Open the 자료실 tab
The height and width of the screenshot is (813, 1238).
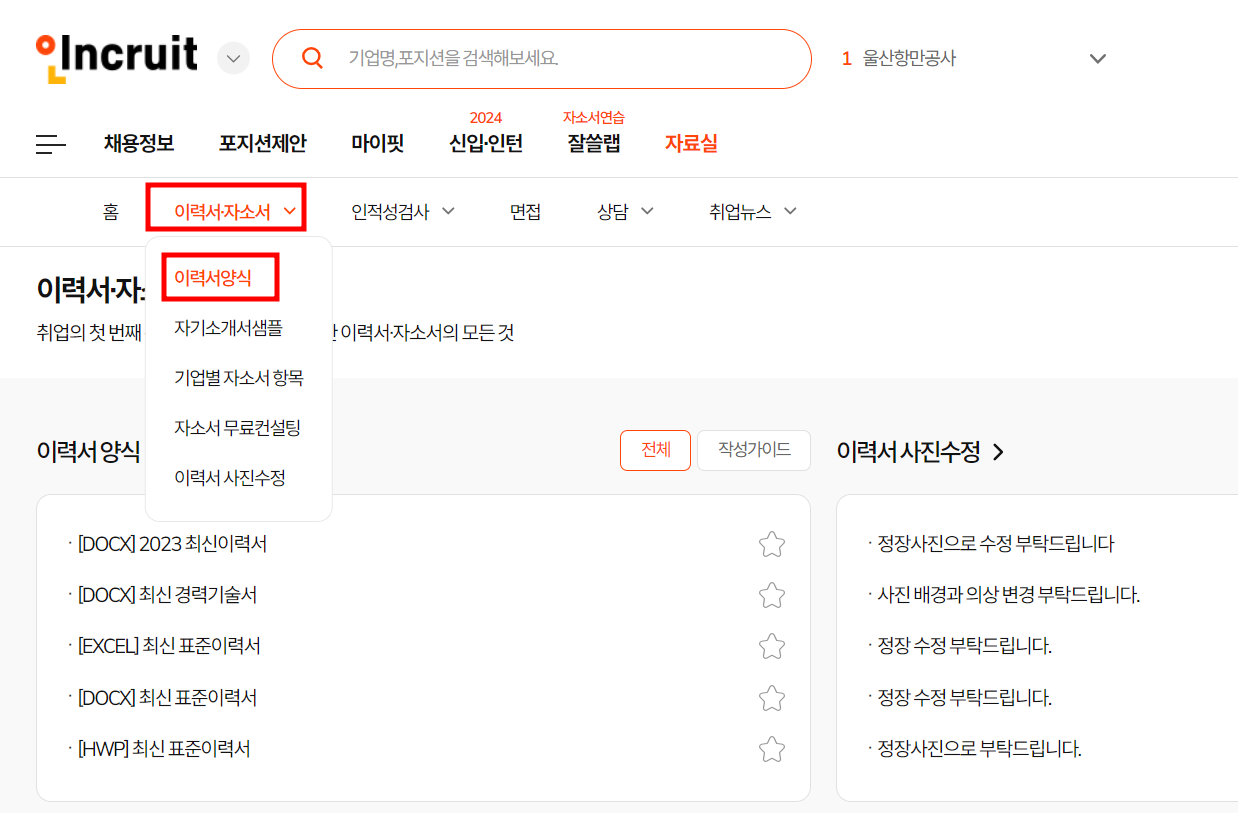tap(690, 143)
